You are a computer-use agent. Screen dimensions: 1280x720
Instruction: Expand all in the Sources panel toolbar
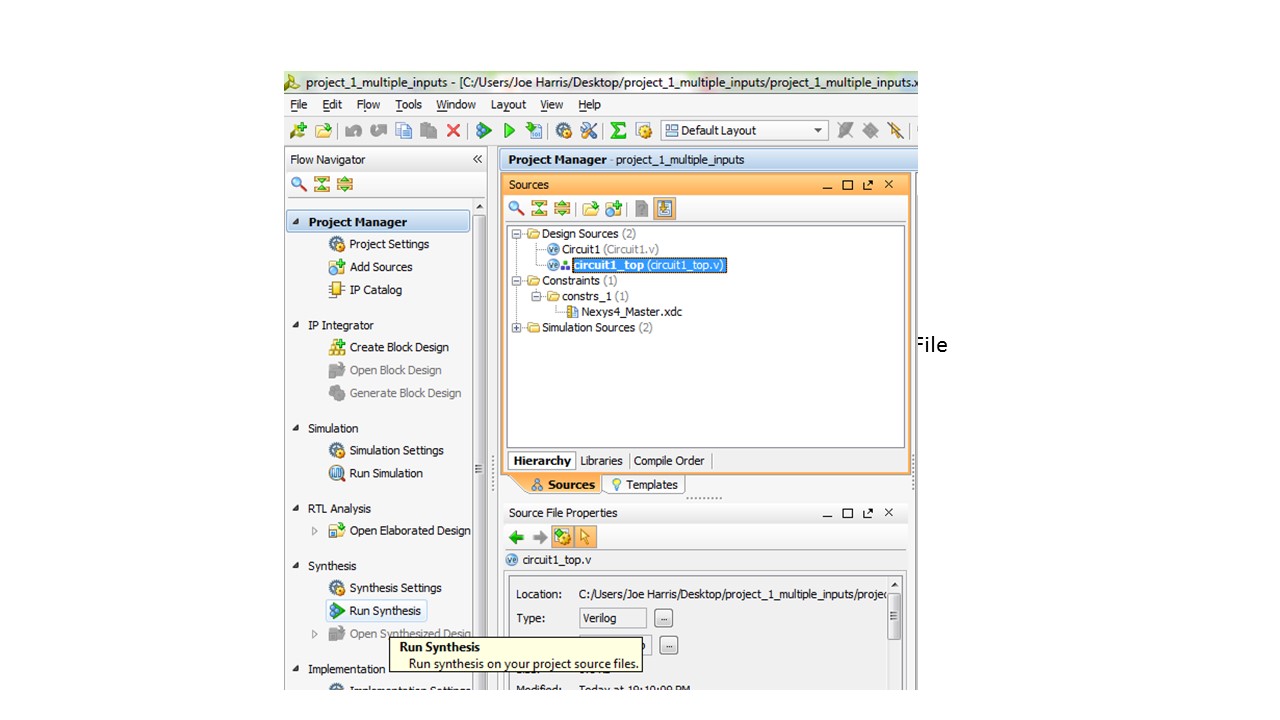(562, 208)
